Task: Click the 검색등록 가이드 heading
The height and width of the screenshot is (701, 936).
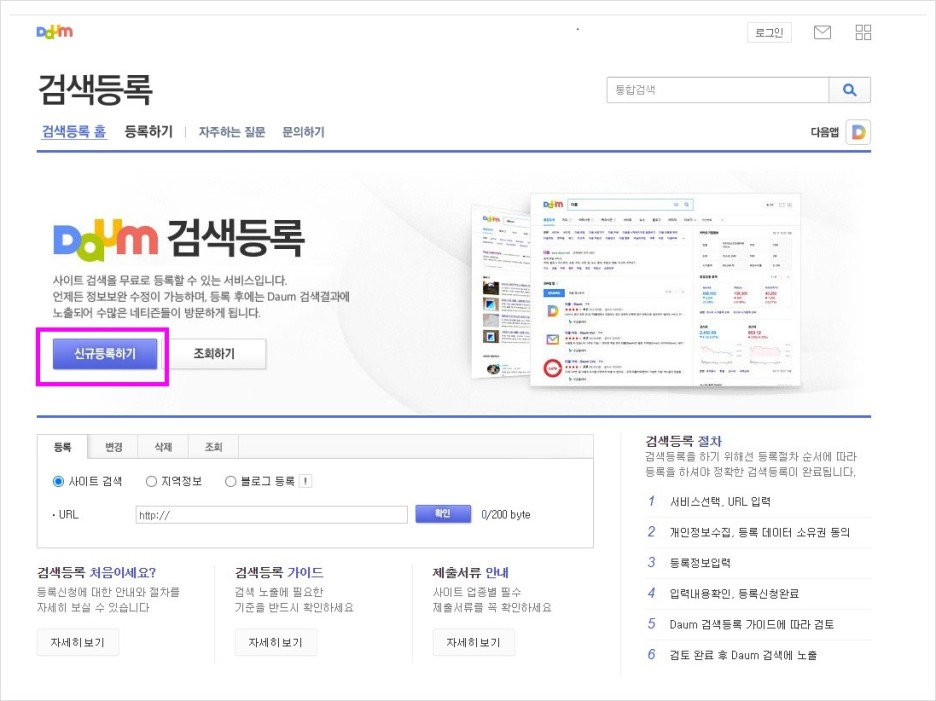Action: [279, 573]
